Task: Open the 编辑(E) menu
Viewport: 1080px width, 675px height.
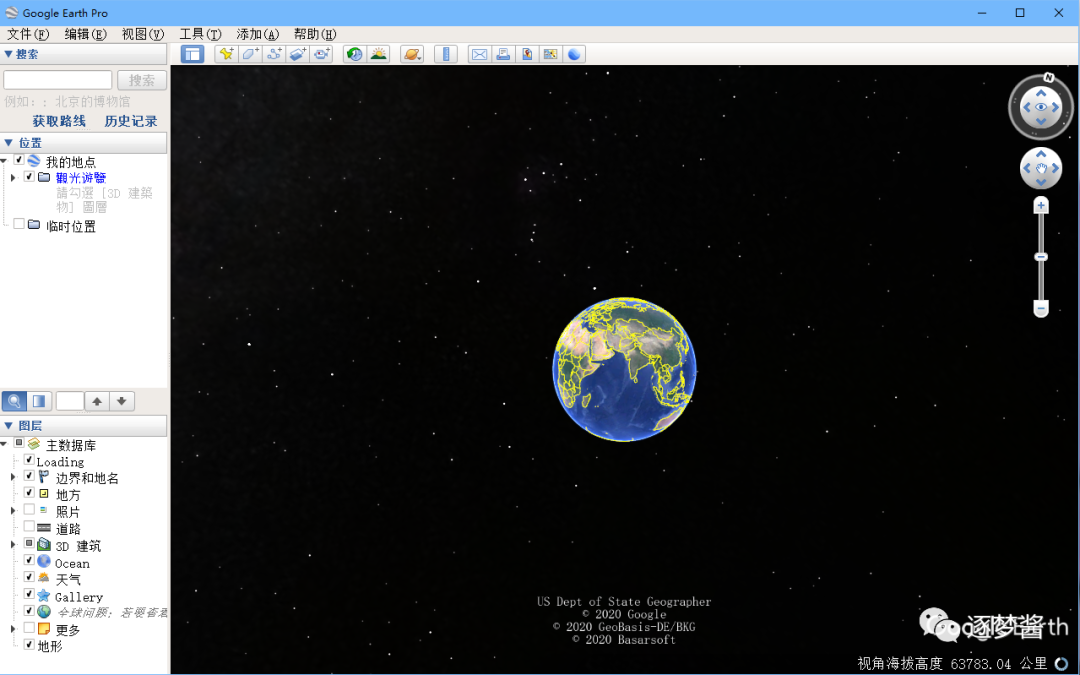Action: coord(85,34)
